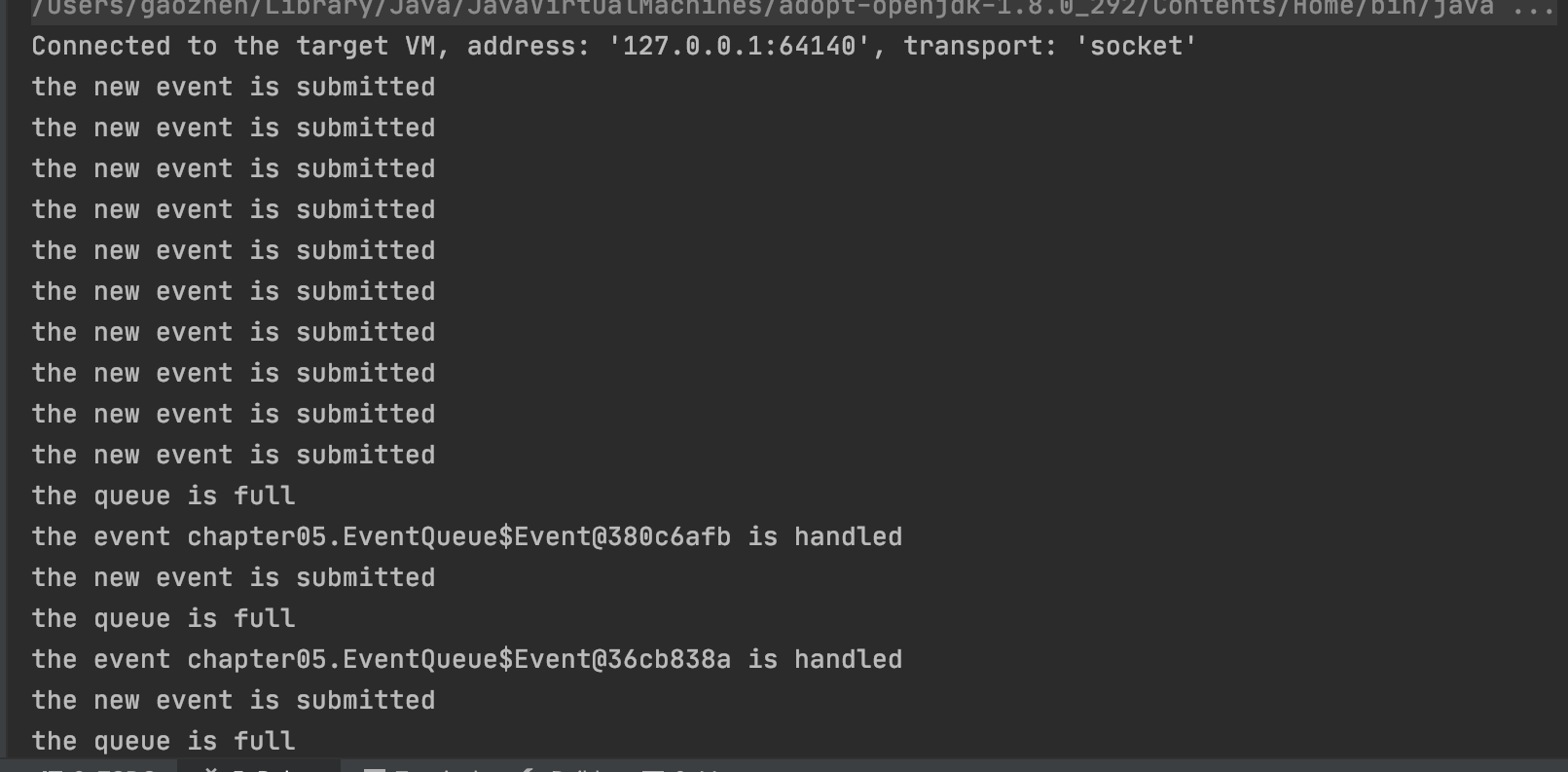1568x772 pixels.
Task: Click the first 'new event is submitted' line
Action: pyautogui.click(x=234, y=87)
